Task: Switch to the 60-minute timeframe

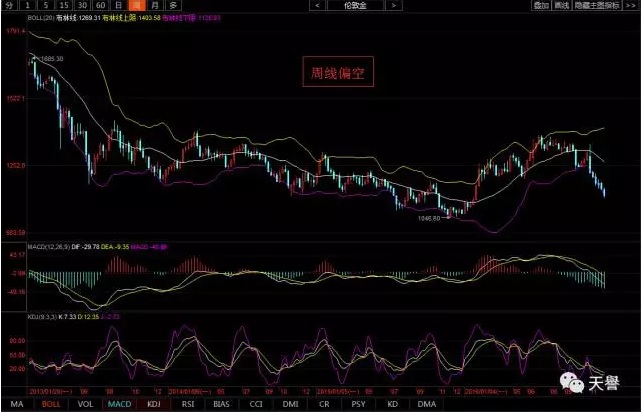Action: [100, 5]
